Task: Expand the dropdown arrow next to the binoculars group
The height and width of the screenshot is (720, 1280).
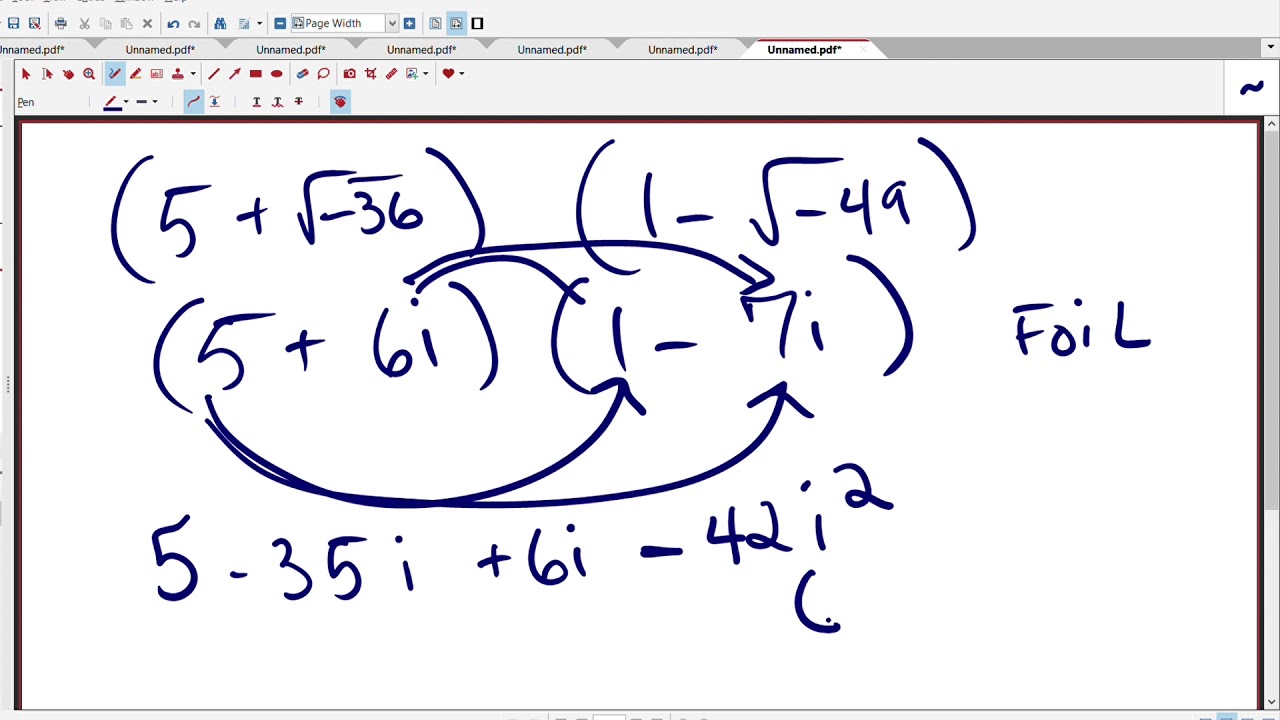Action: [260, 23]
